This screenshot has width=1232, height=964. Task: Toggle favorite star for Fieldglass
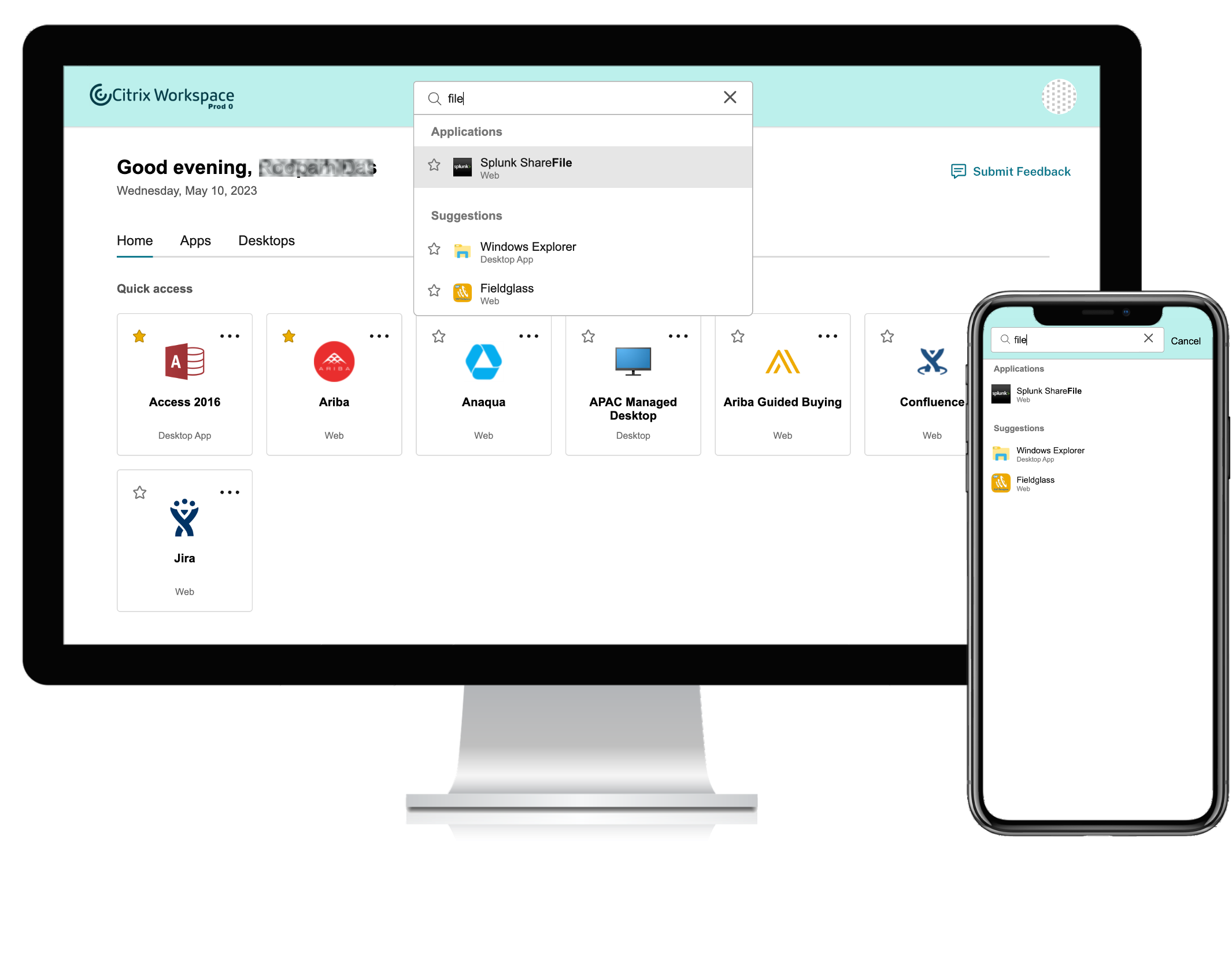coord(432,289)
